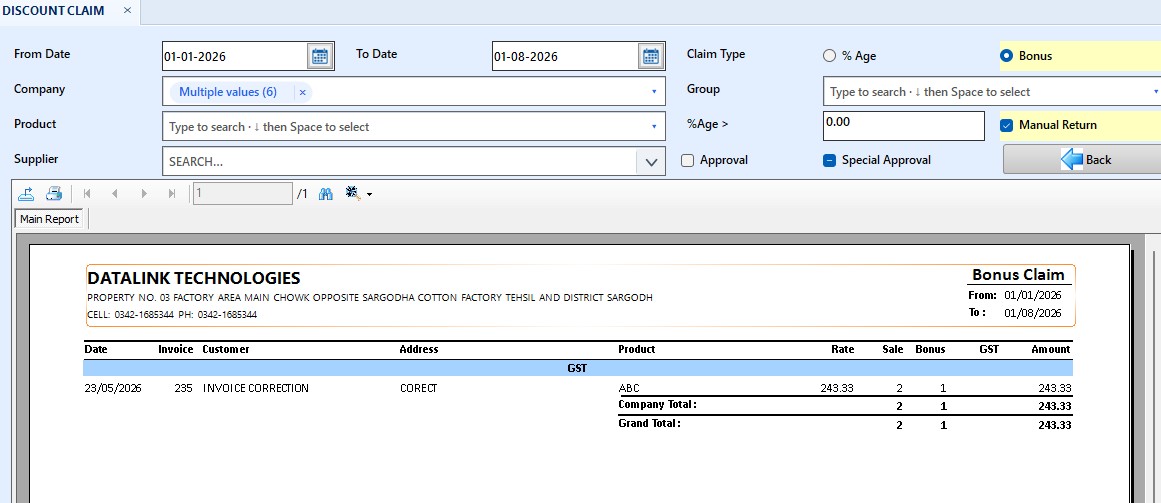Image resolution: width=1161 pixels, height=503 pixels.
Task: Export the report using the export icon
Action: (26, 194)
